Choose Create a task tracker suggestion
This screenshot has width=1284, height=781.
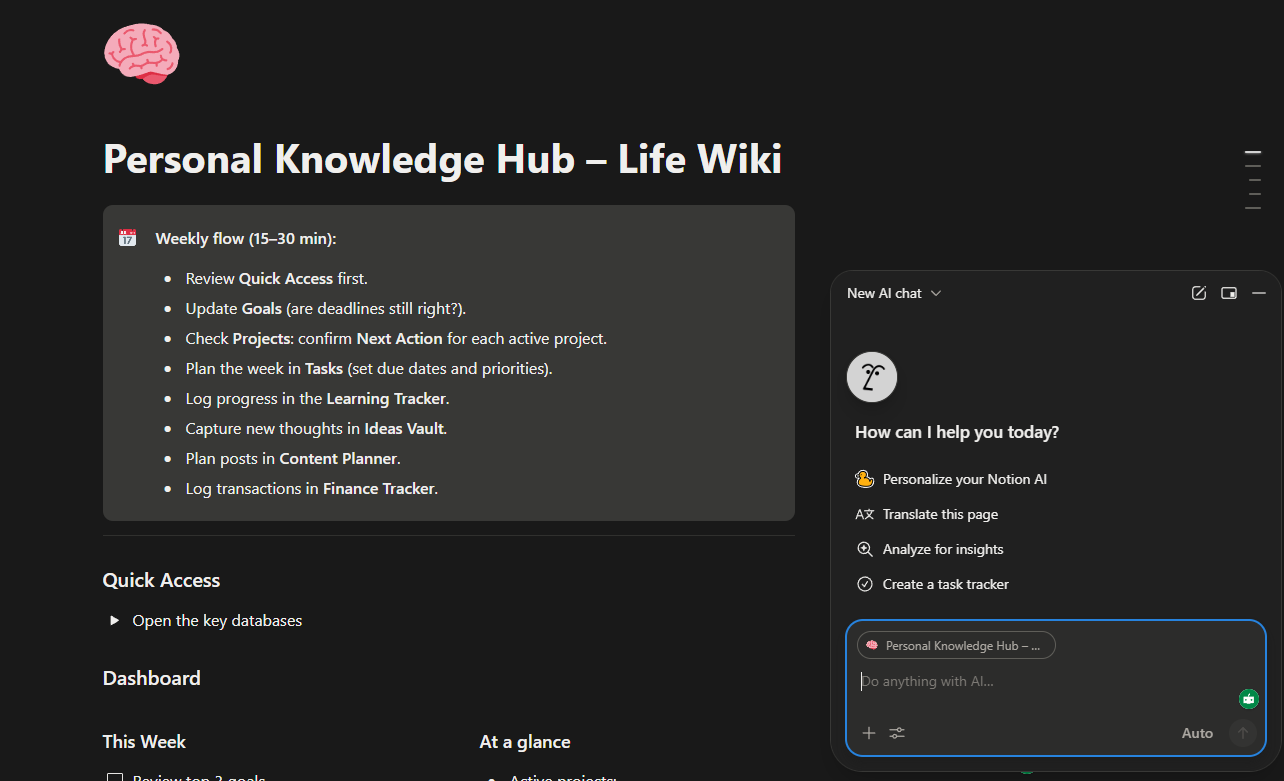(x=945, y=584)
